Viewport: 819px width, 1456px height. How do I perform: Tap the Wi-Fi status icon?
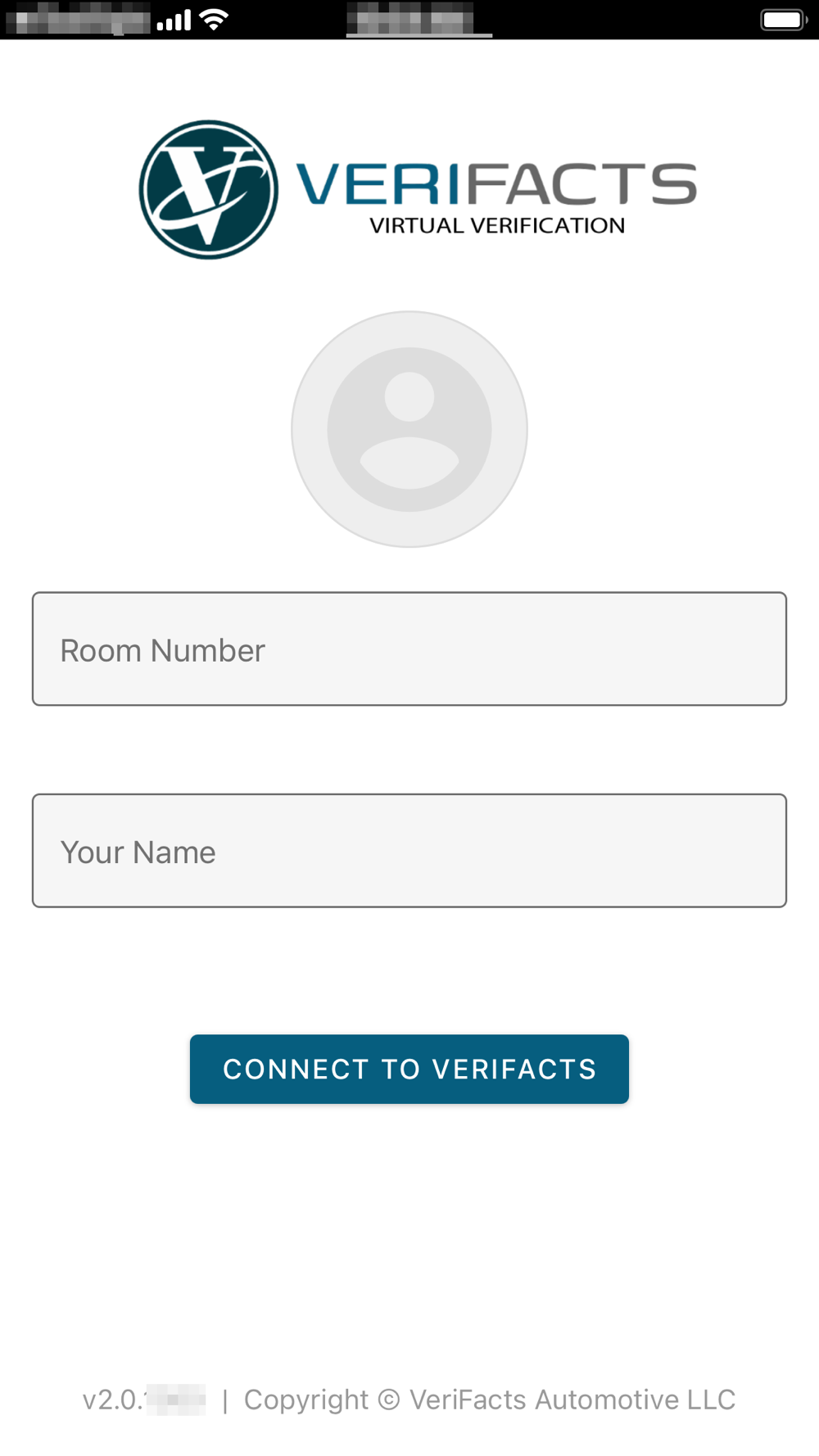(x=214, y=20)
